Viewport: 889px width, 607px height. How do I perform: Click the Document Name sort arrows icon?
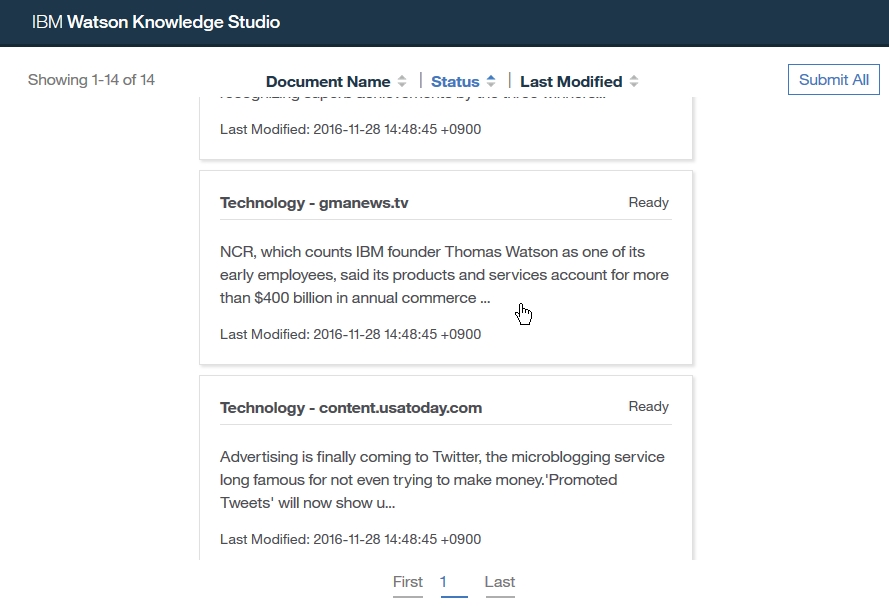[402, 82]
